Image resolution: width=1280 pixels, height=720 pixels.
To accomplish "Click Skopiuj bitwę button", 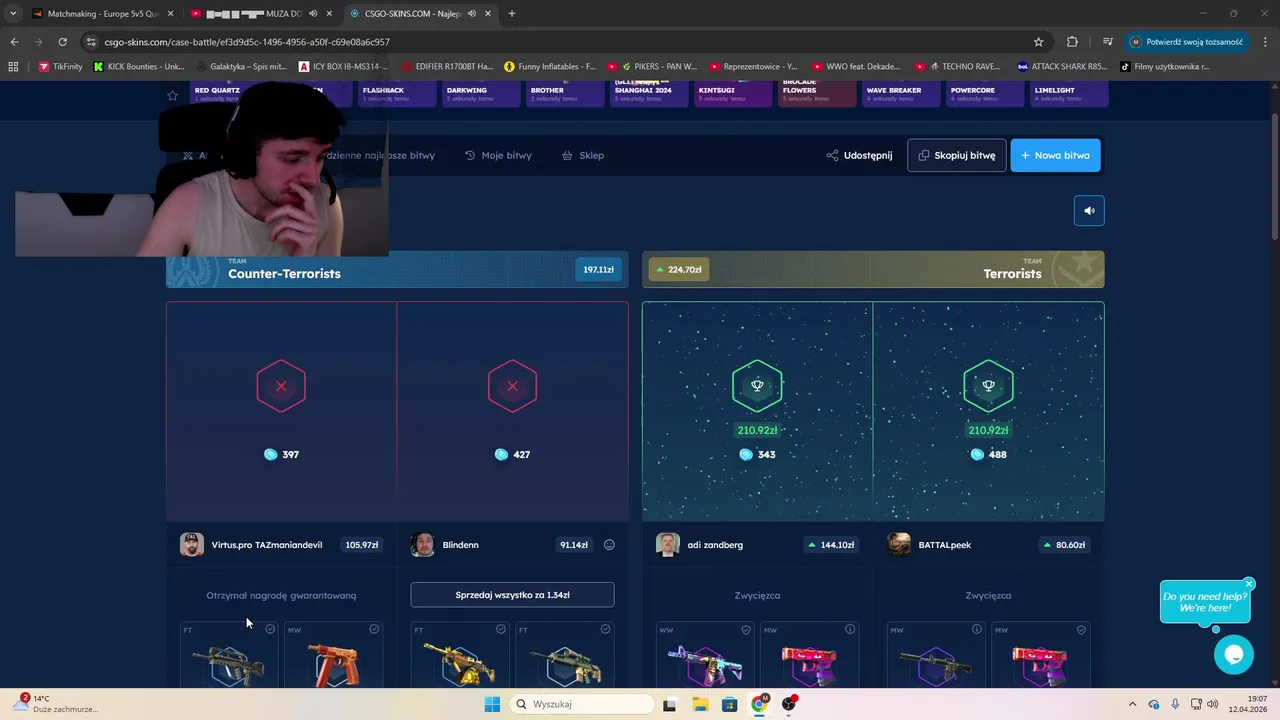I will [x=957, y=155].
